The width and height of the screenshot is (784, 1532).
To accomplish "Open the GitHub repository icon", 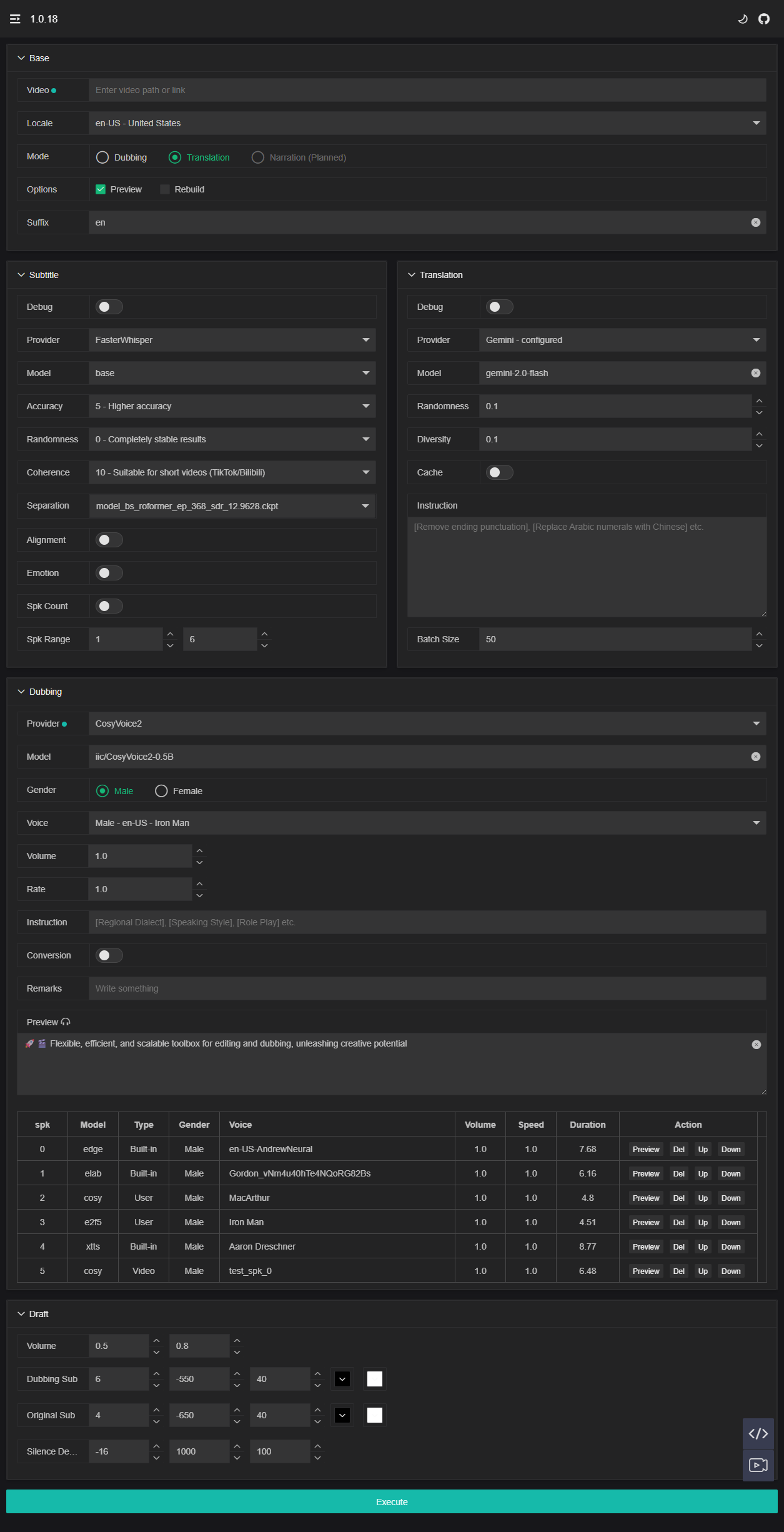I will tap(764, 19).
